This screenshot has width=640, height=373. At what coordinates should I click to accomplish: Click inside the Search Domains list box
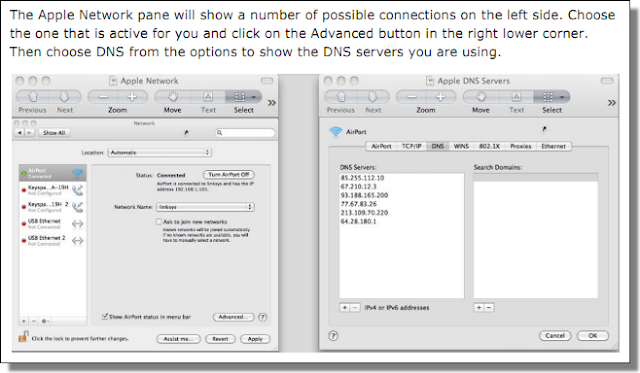click(x=536, y=235)
